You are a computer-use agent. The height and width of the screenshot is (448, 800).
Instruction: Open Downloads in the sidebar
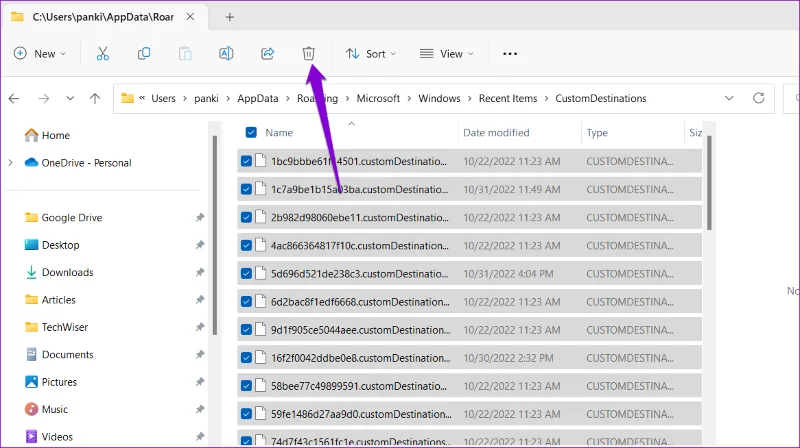point(59,272)
